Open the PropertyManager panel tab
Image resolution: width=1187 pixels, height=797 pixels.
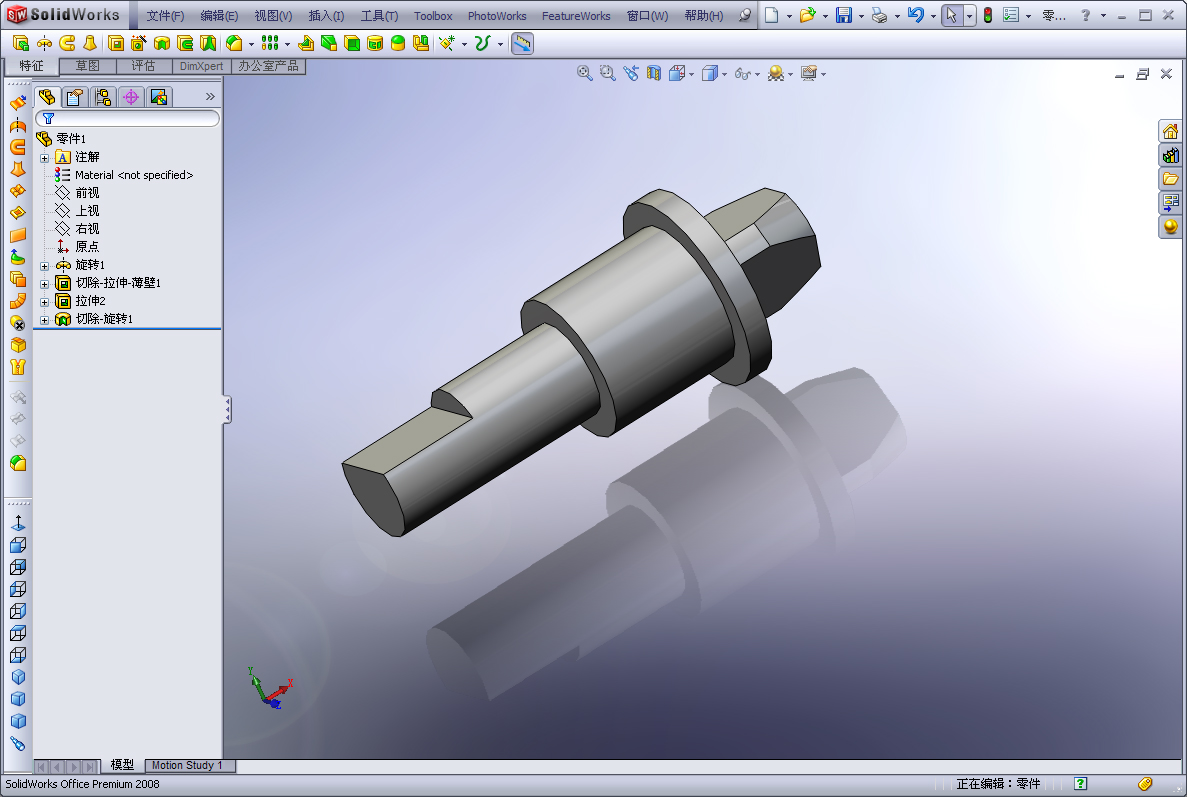(x=74, y=97)
